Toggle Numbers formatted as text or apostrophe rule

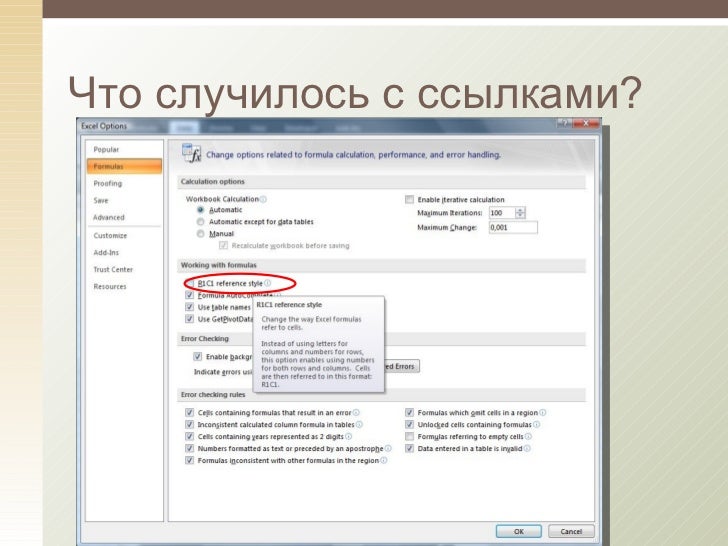pyautogui.click(x=189, y=449)
